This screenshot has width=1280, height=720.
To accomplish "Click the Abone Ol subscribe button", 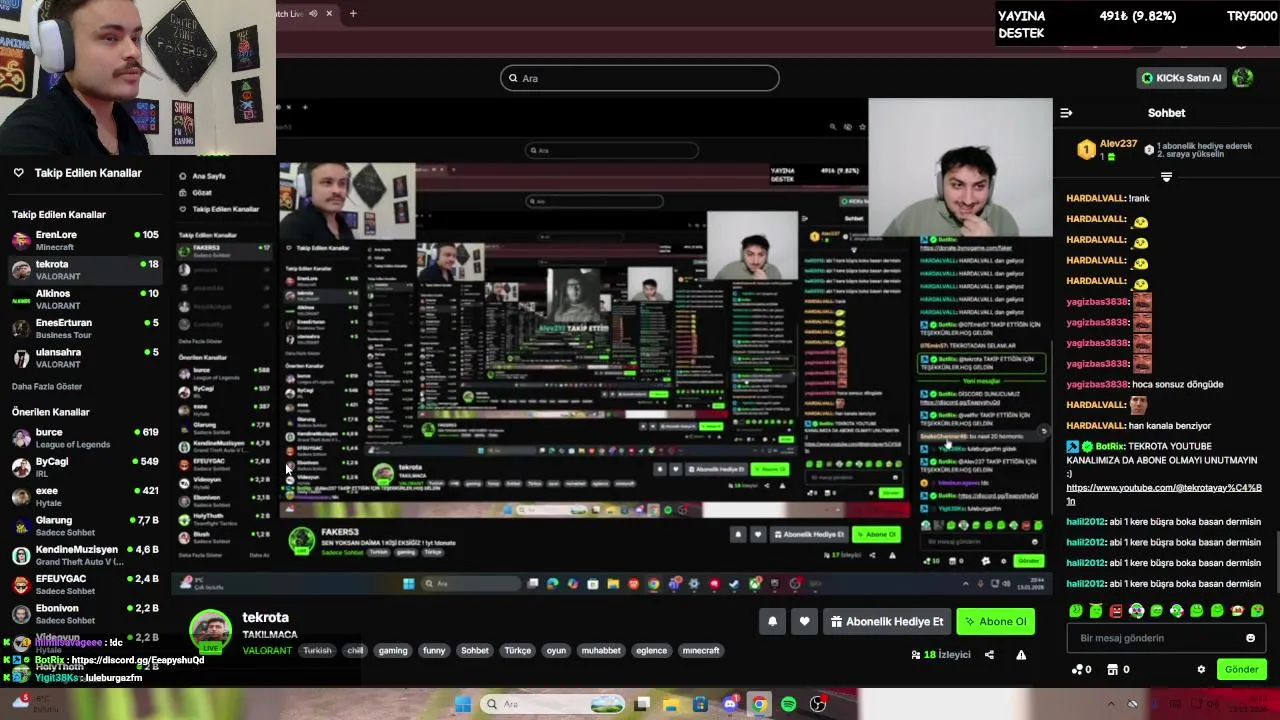I will click(x=995, y=621).
